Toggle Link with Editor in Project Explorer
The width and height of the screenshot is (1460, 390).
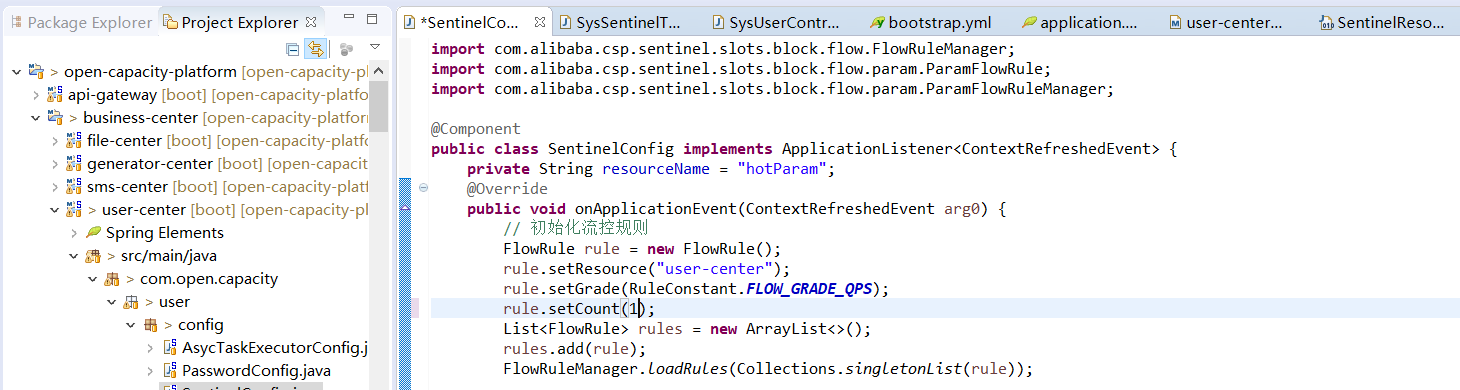click(x=316, y=49)
